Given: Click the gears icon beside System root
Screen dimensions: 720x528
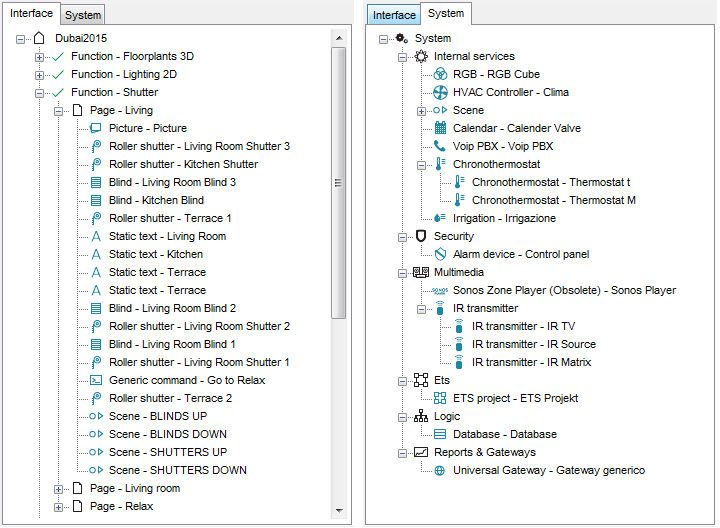Looking at the screenshot, I should pos(402,38).
